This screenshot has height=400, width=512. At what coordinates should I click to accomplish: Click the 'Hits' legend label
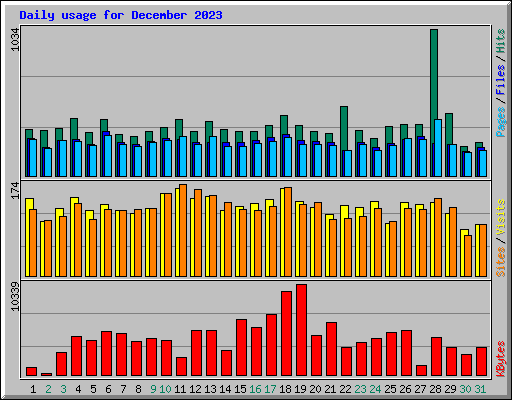coord(501,41)
